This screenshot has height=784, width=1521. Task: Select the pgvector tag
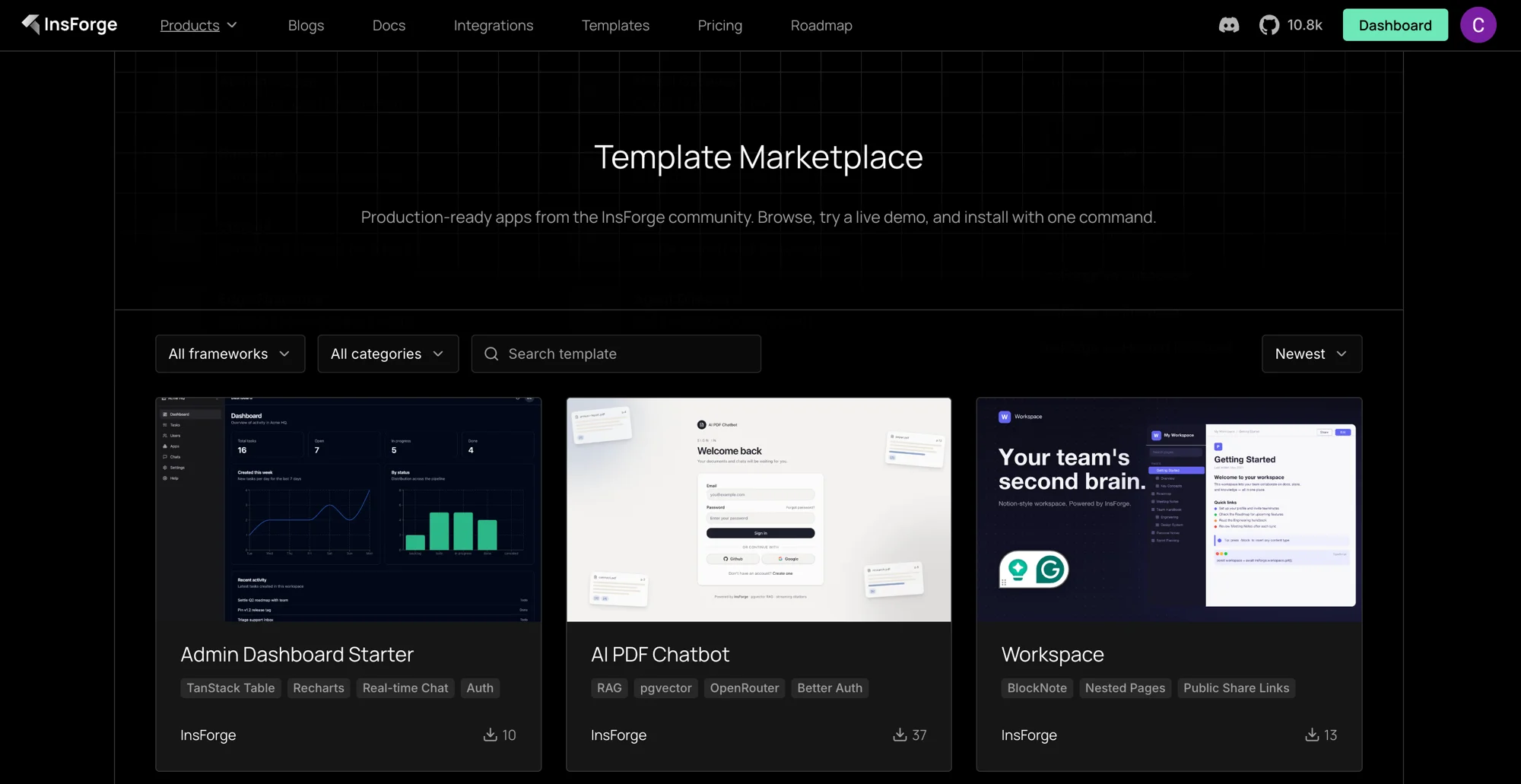pos(665,688)
